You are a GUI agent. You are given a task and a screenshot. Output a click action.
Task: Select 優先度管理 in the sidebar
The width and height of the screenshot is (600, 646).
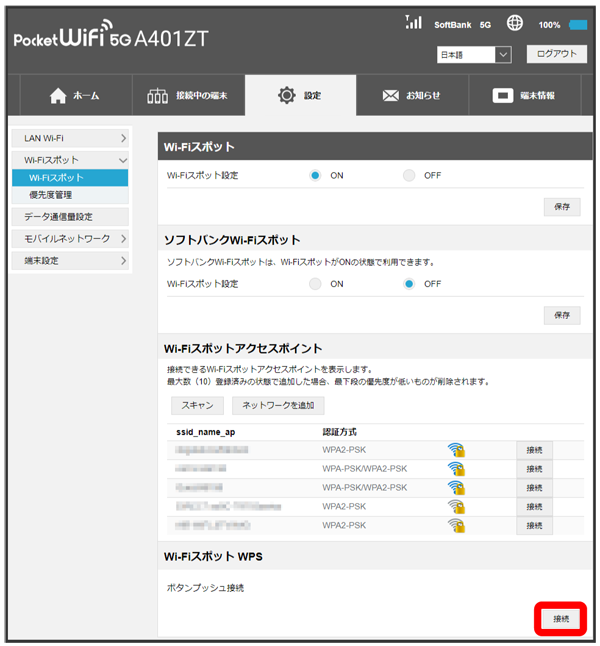50,195
